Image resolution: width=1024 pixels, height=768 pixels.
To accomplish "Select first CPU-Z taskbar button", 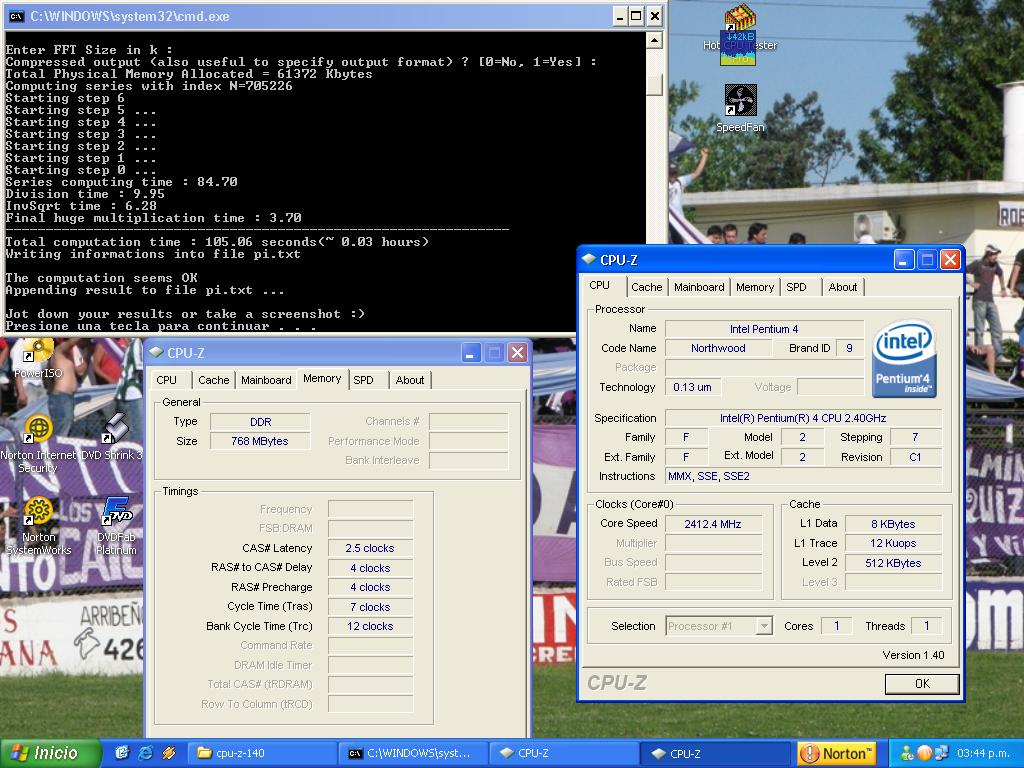I will [565, 753].
